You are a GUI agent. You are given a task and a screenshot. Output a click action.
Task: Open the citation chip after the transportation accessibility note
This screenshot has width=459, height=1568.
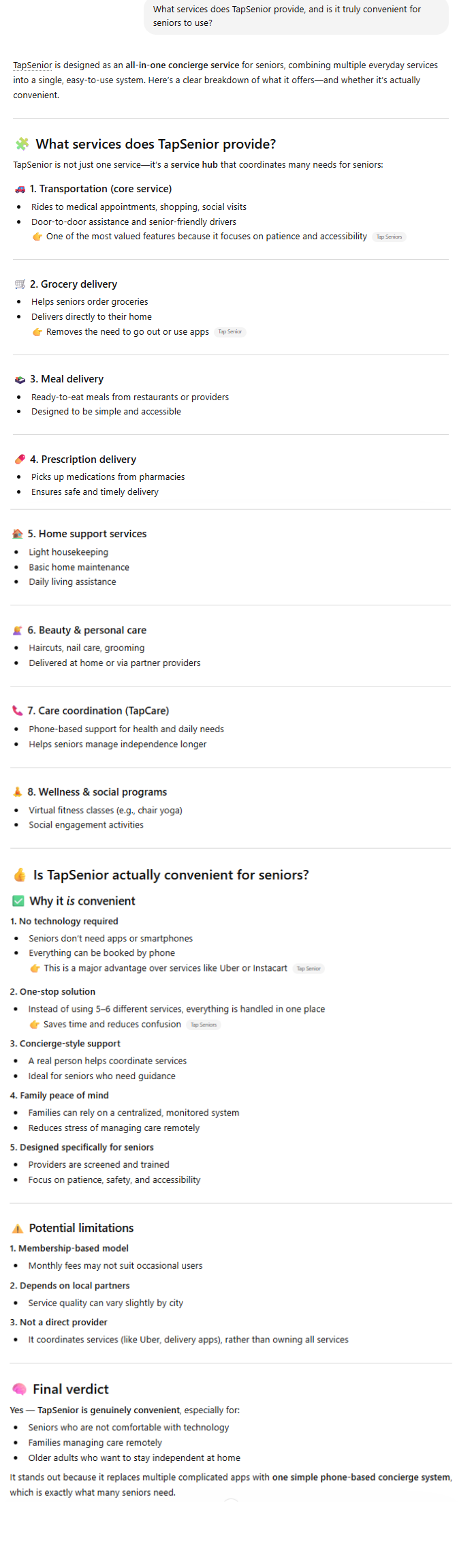(389, 237)
